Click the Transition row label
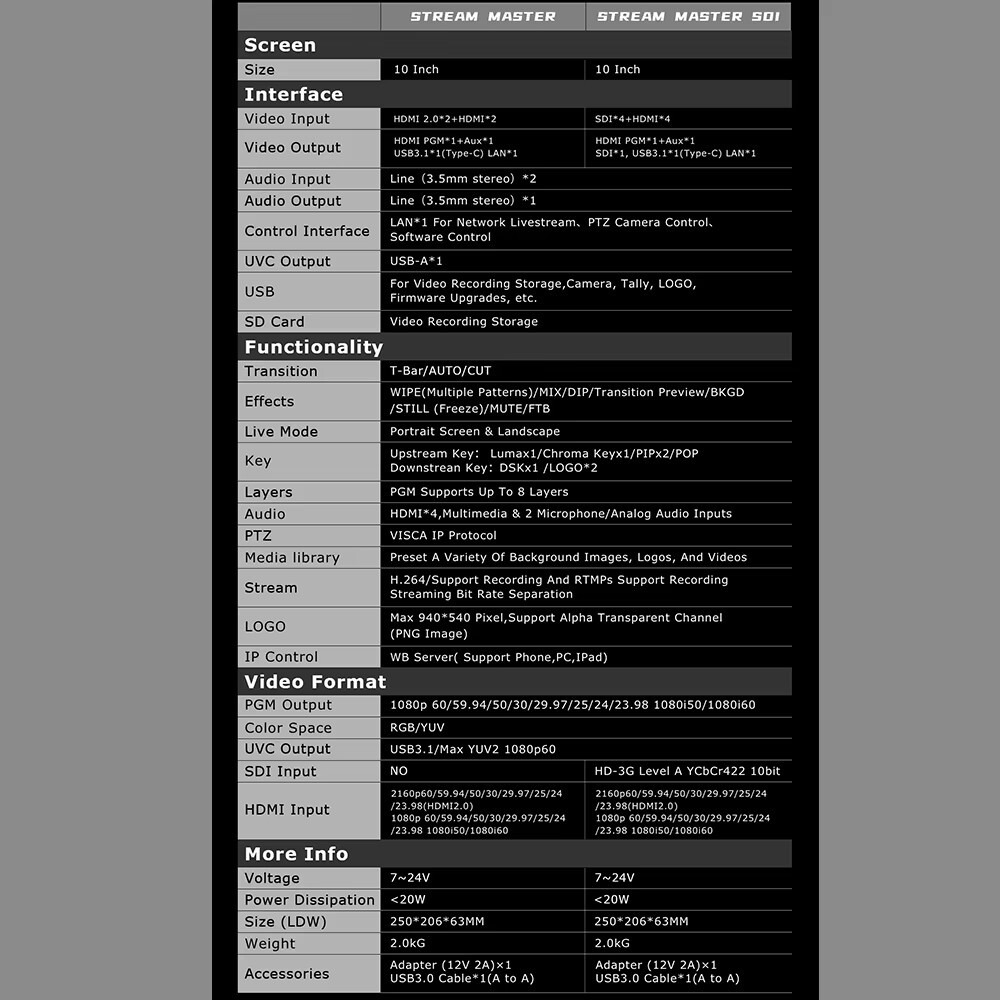 (281, 371)
